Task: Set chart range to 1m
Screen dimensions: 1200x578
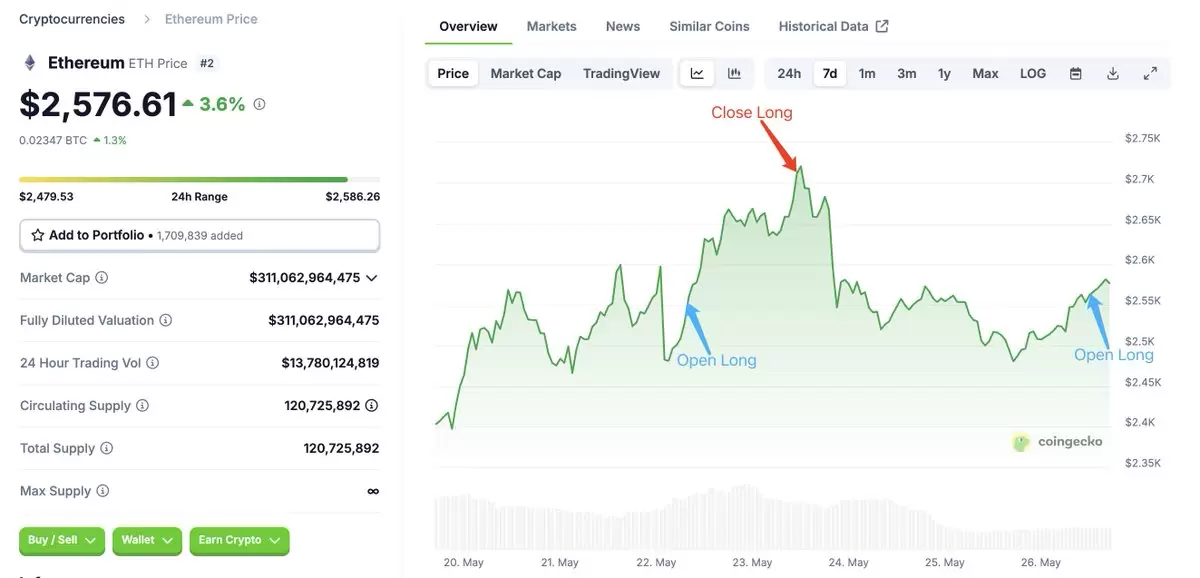Action: coord(867,73)
